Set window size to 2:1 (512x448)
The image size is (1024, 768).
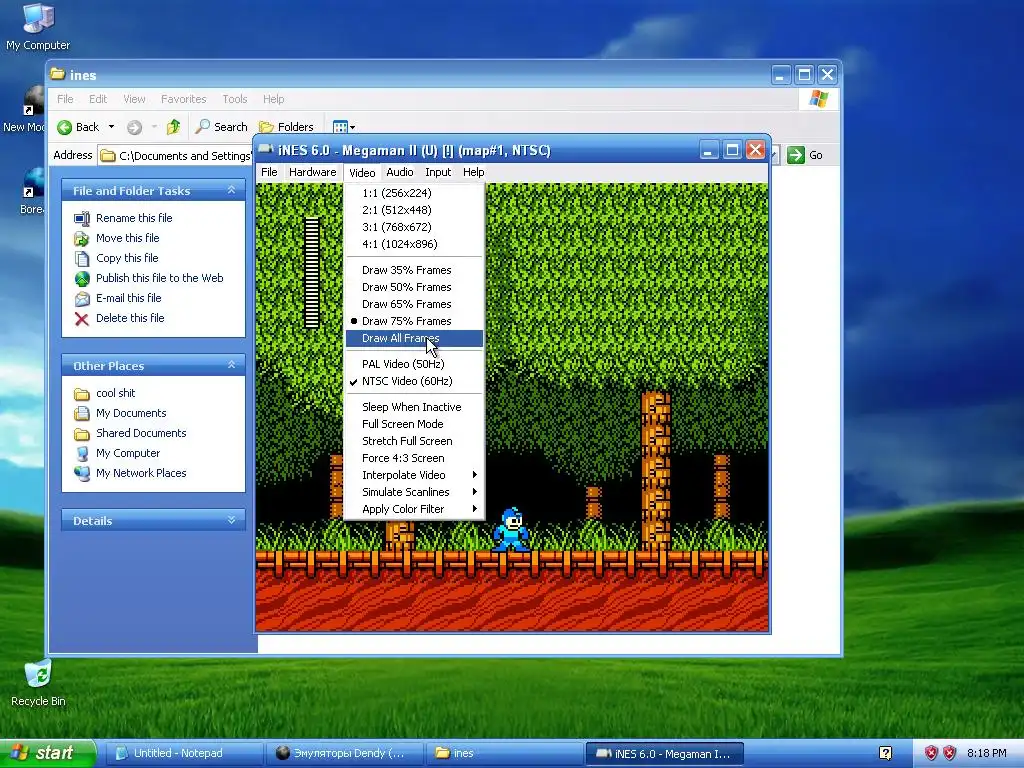click(414, 210)
